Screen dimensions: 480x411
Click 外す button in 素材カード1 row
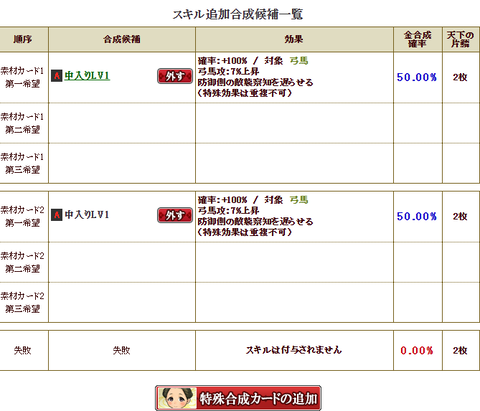click(x=175, y=76)
